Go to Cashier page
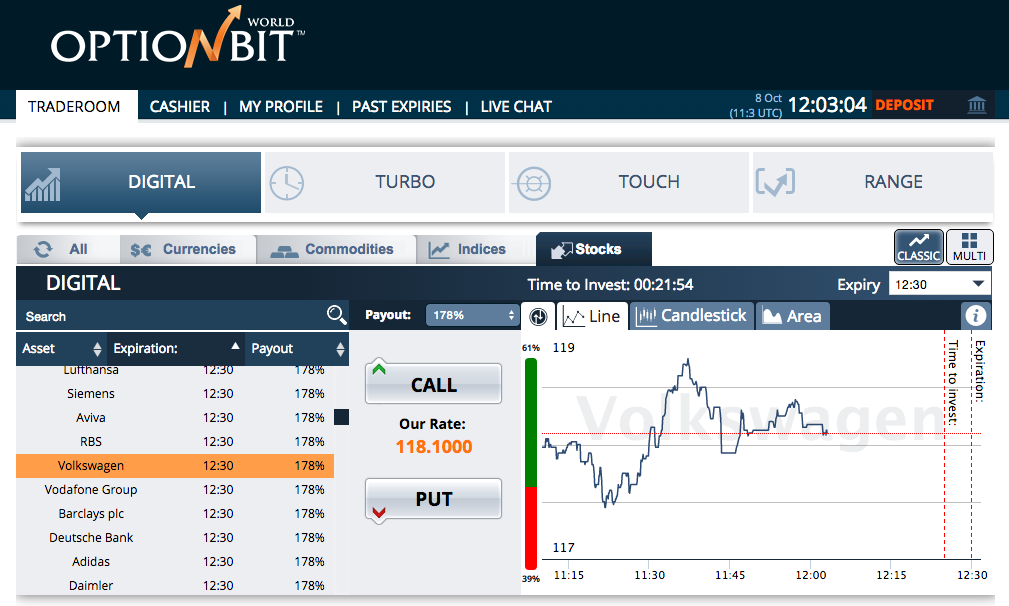Image resolution: width=1009 pixels, height=606 pixels. [180, 107]
